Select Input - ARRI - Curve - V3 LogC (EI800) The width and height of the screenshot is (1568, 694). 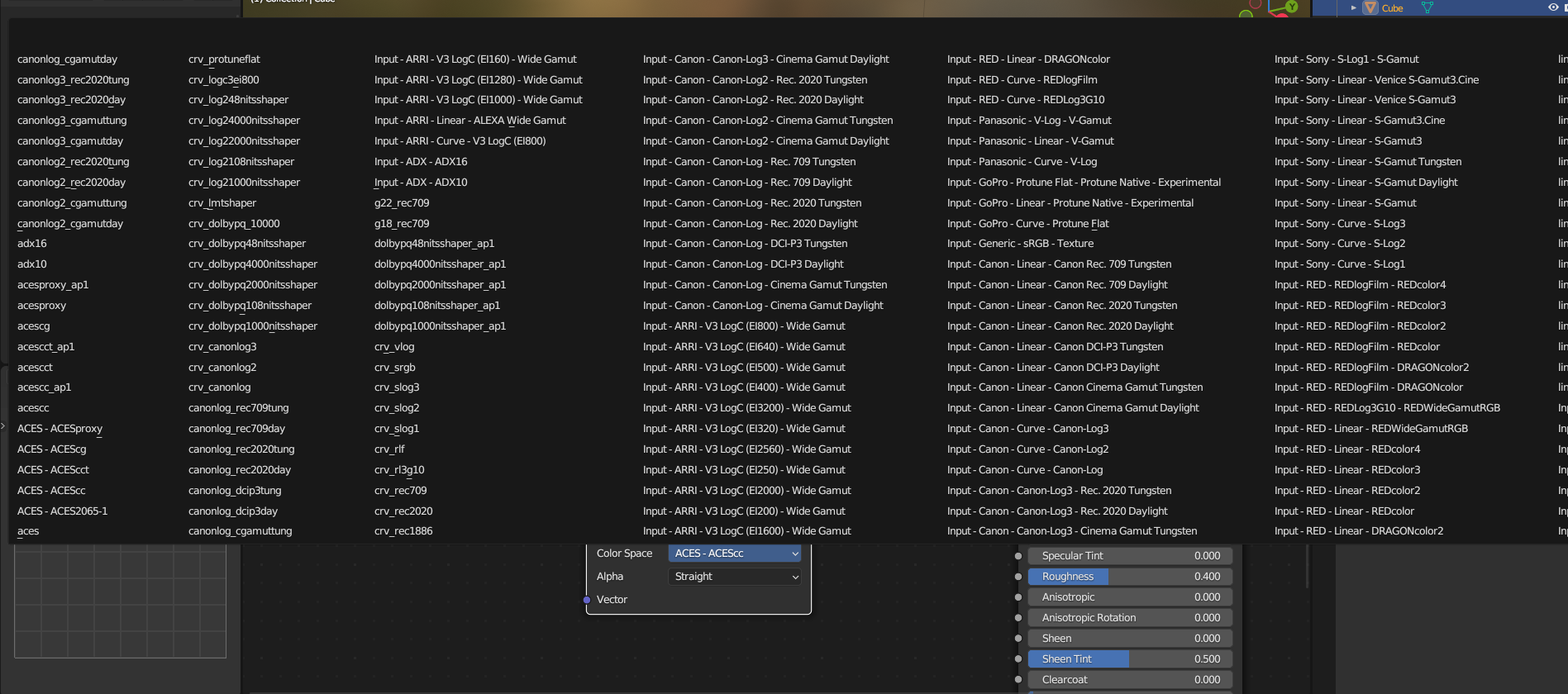[x=460, y=141]
